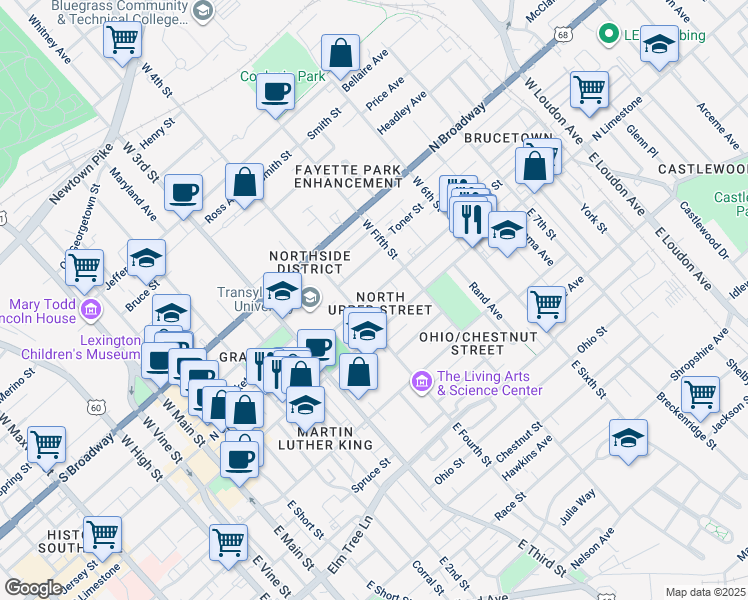
Task: Select the US 60 highway shield
Action: (x=96, y=408)
